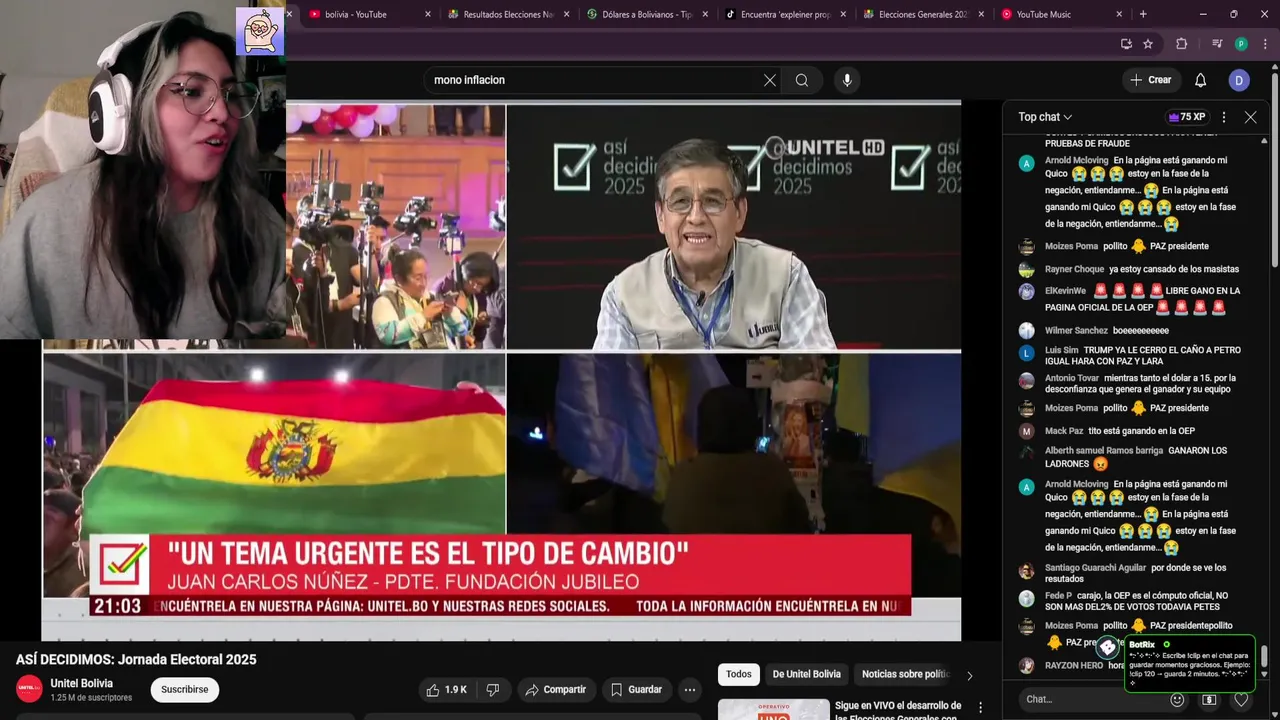Install app icon in the address bar
The image size is (1280, 720).
click(x=1126, y=44)
